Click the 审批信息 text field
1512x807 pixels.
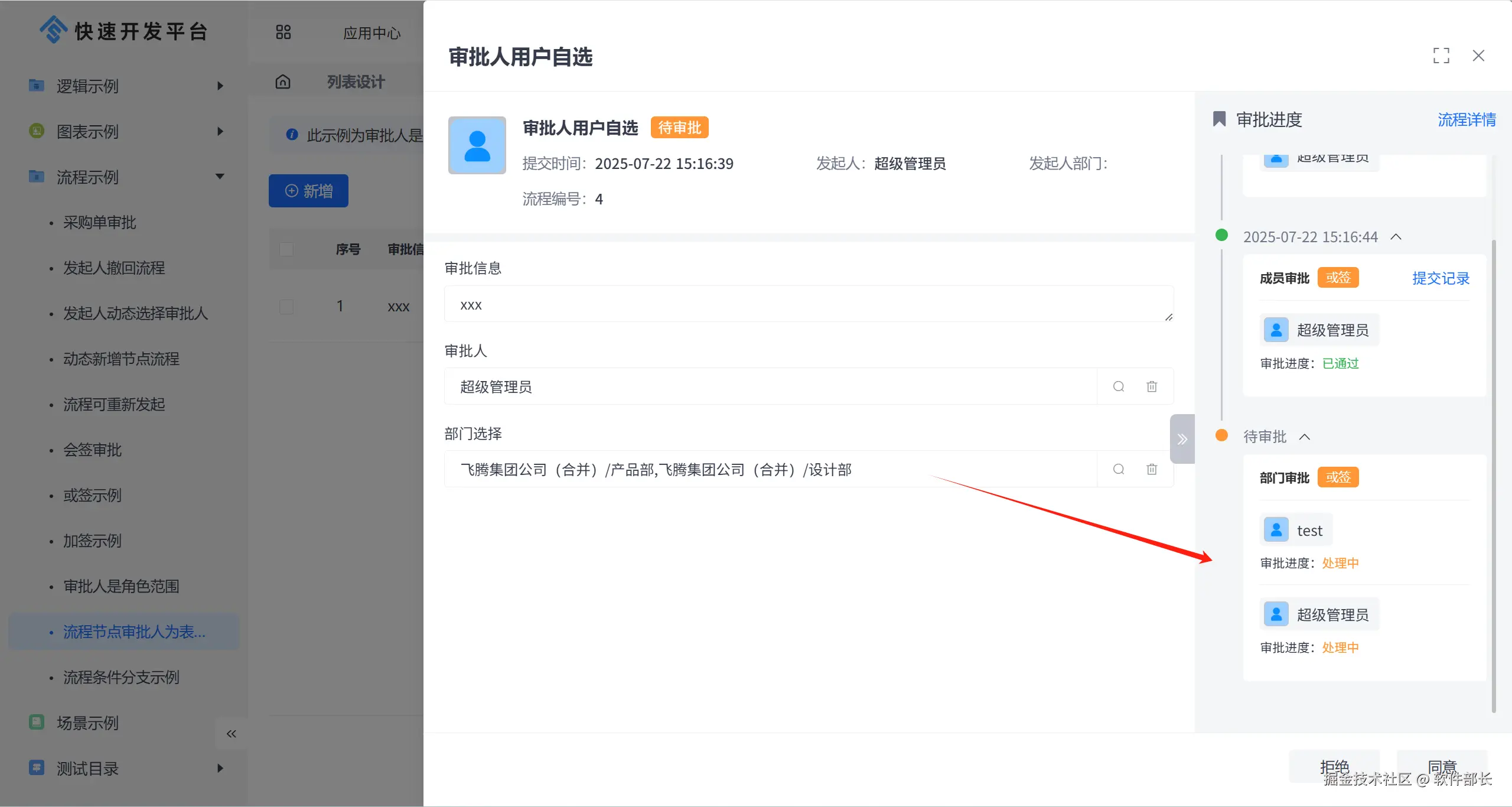click(808, 304)
